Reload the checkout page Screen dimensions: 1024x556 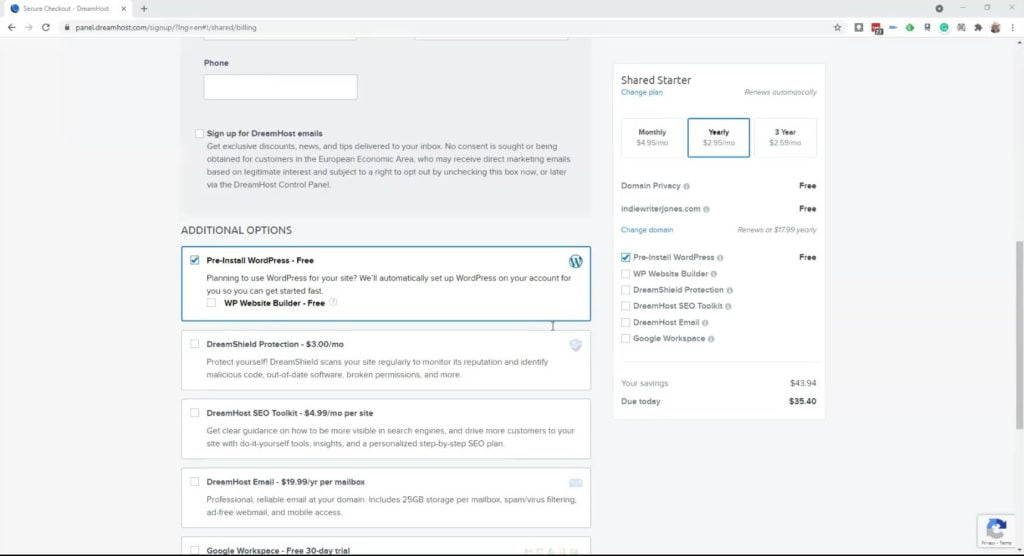[46, 27]
